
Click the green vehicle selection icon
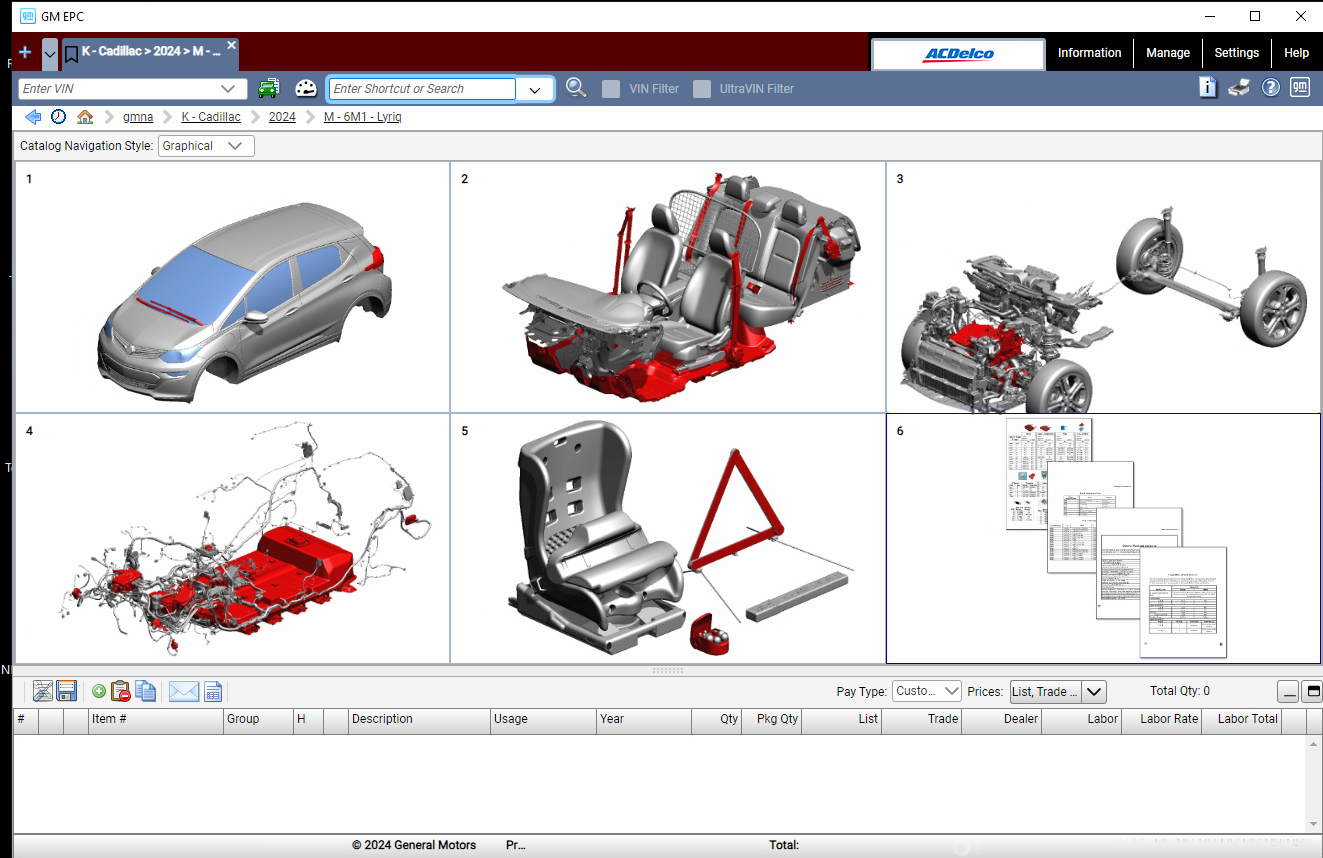tap(268, 89)
